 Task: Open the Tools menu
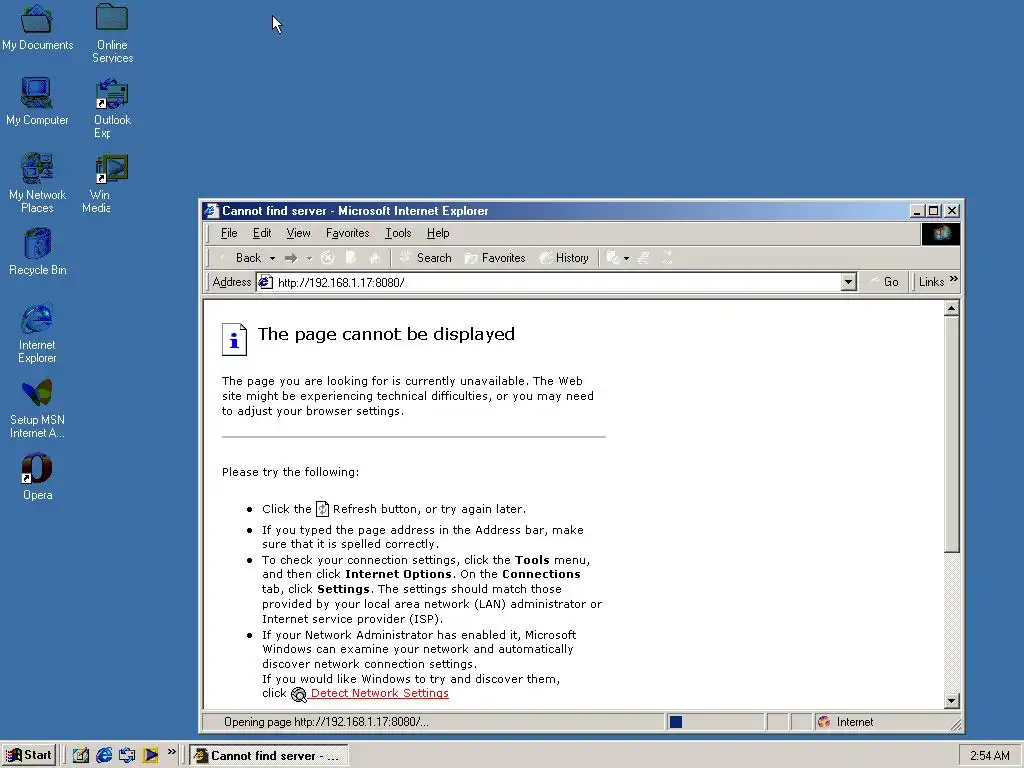click(x=398, y=233)
